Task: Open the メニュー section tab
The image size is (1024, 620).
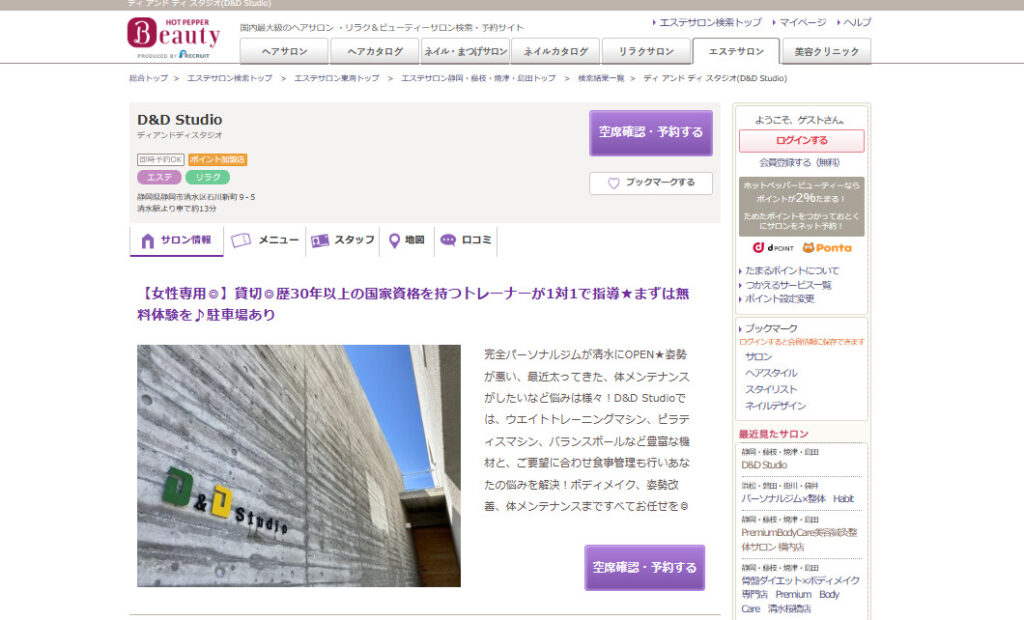Action: coord(265,241)
